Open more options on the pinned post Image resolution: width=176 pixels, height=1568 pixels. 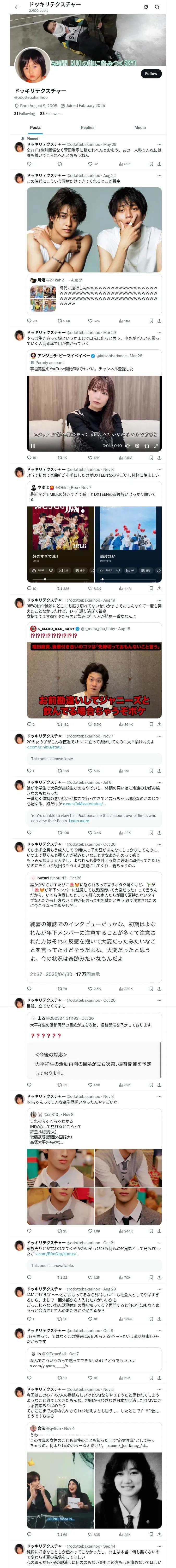coord(159,144)
